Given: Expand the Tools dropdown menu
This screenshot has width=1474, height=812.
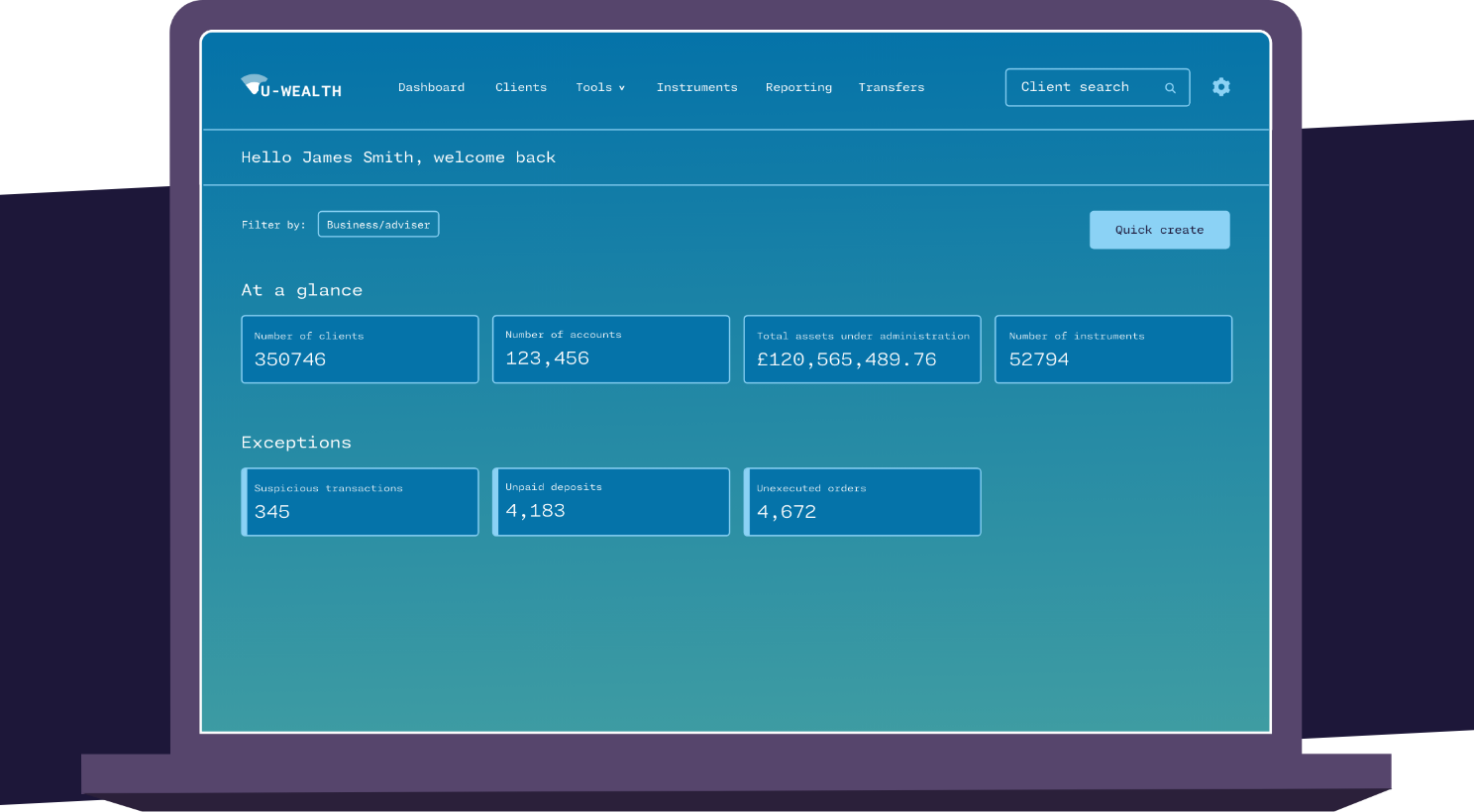Looking at the screenshot, I should coord(600,87).
